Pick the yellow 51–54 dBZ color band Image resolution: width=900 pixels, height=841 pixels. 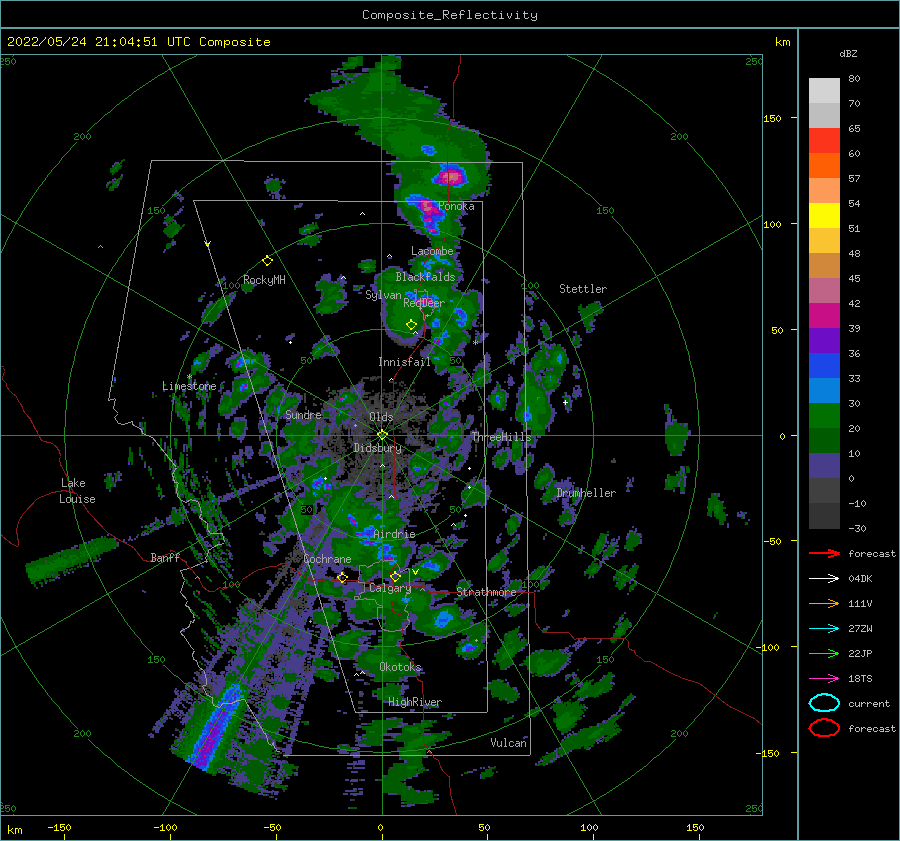click(824, 216)
